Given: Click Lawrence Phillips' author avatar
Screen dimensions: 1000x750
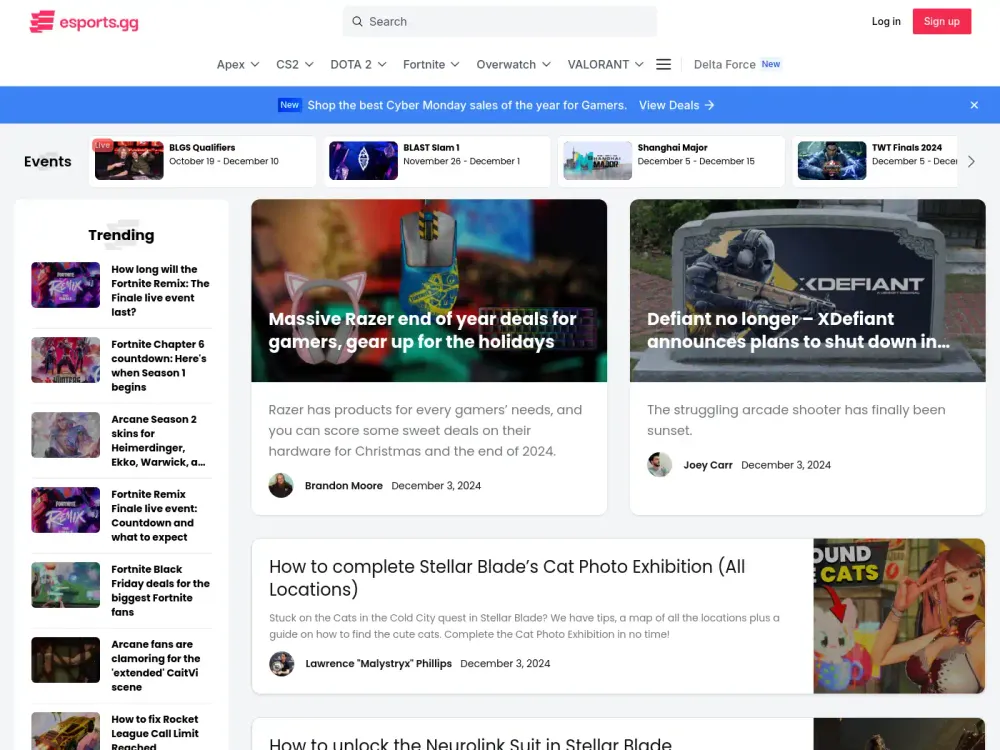Looking at the screenshot, I should pos(282,664).
